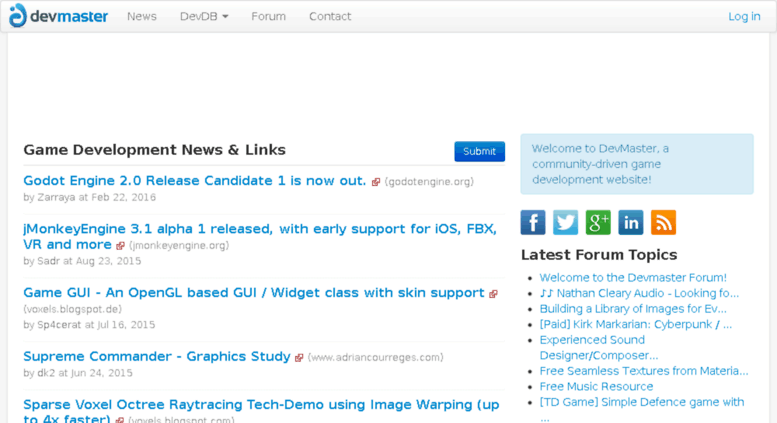Click the (jmonkeyengine.org) source text
777x423 pixels.
(179, 245)
